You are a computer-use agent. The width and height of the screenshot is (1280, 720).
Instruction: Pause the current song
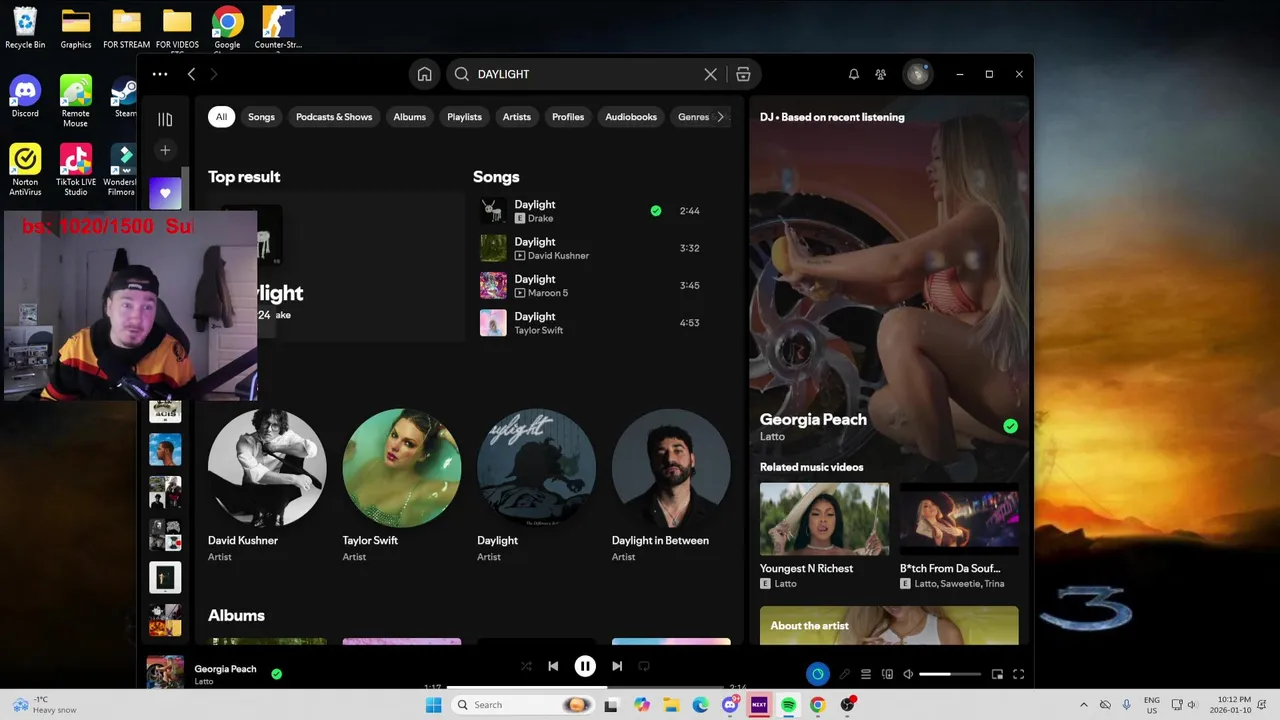[x=585, y=666]
